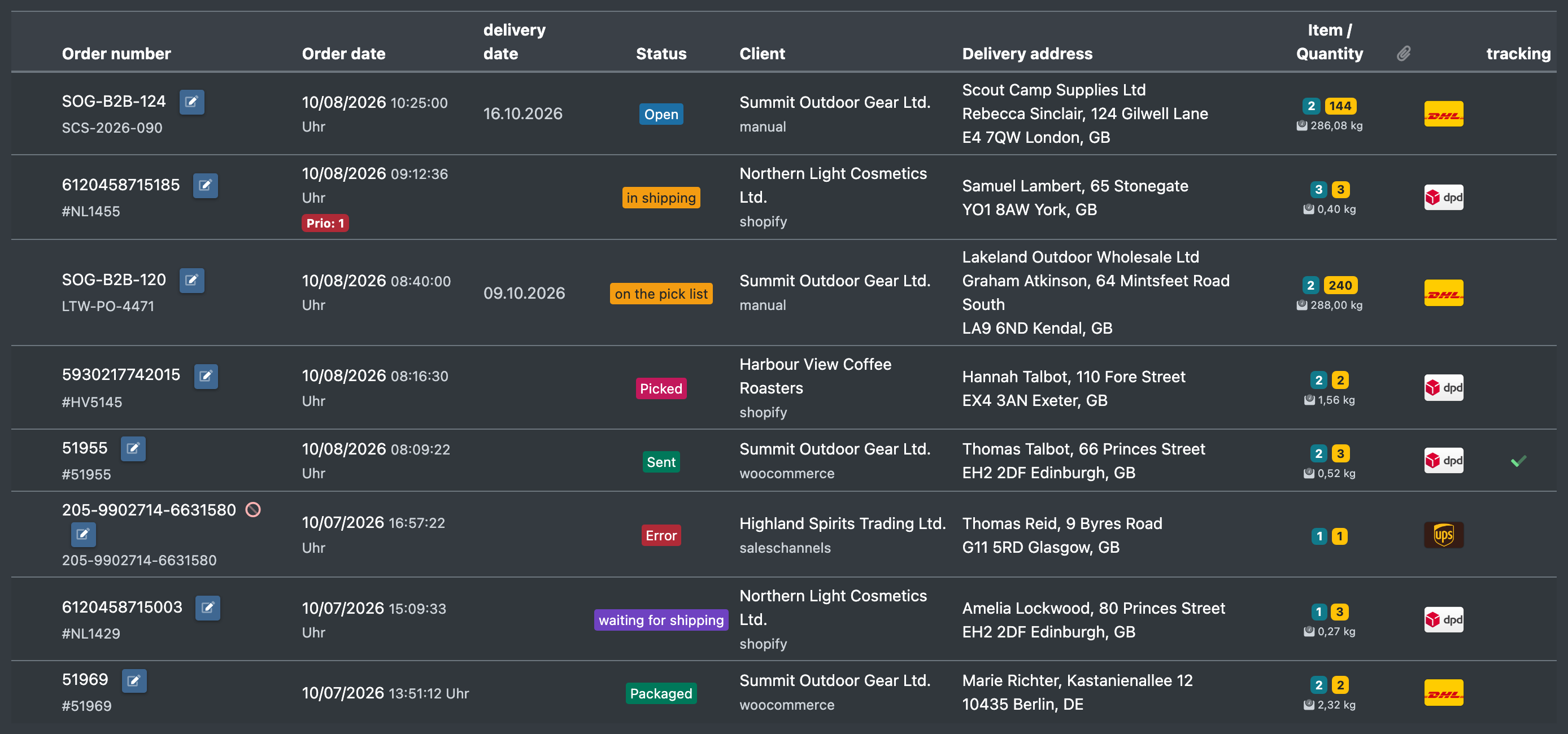Click the paperclip attachment column icon
1568x734 pixels.
(1404, 54)
